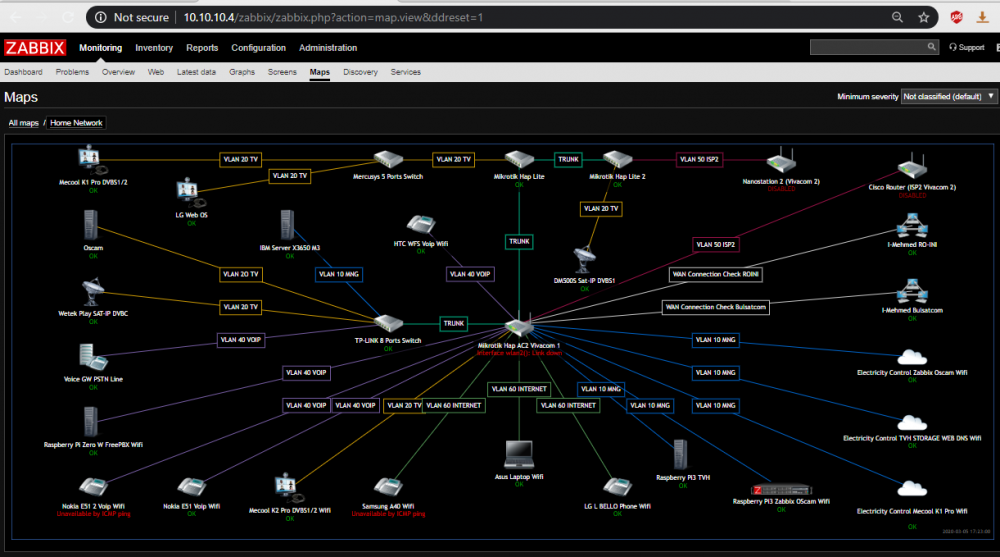Image resolution: width=1000 pixels, height=557 pixels.
Task: Click the Home Network breadcrumb link
Action: point(76,123)
